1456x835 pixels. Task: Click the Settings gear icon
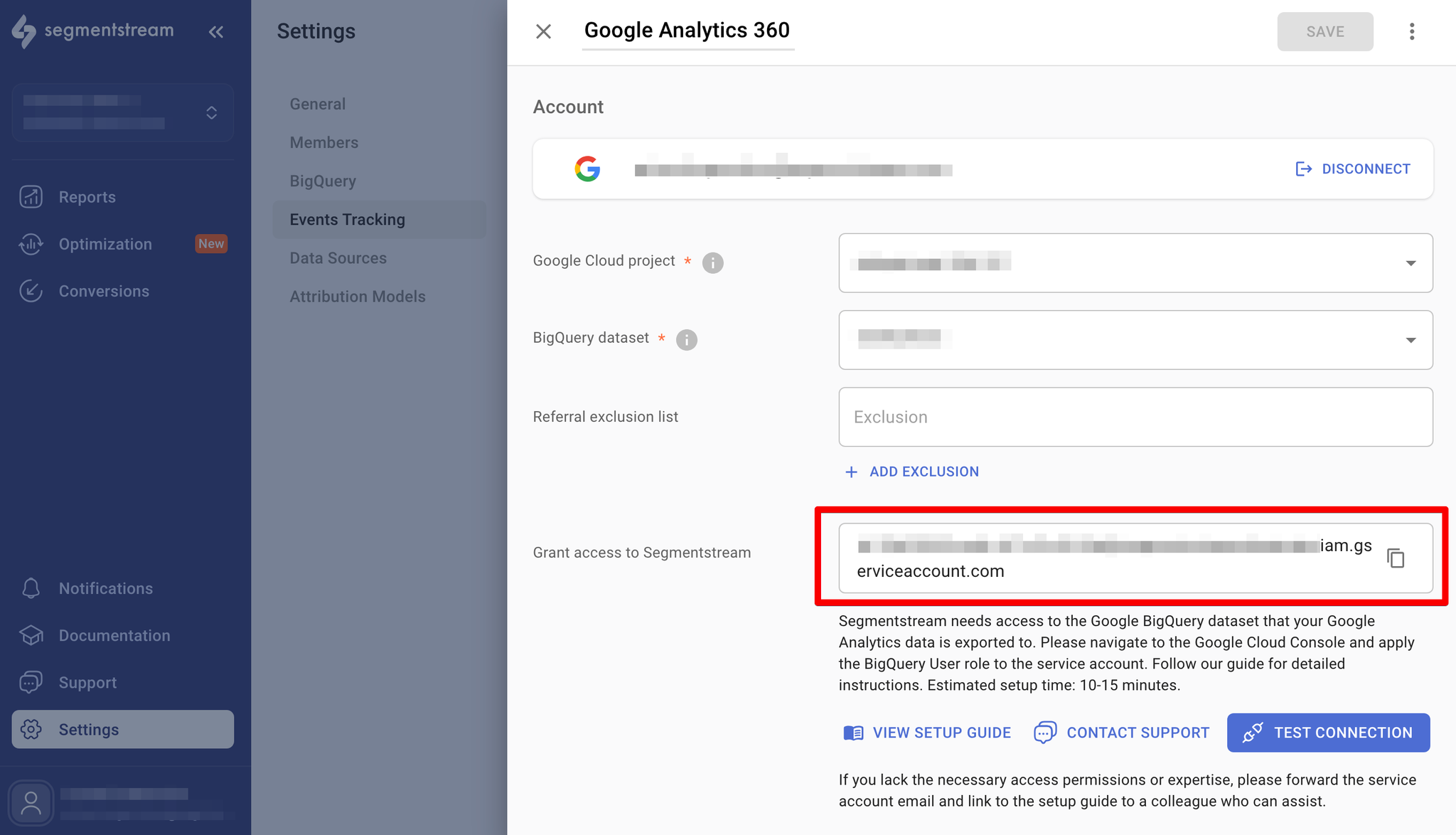pos(31,729)
